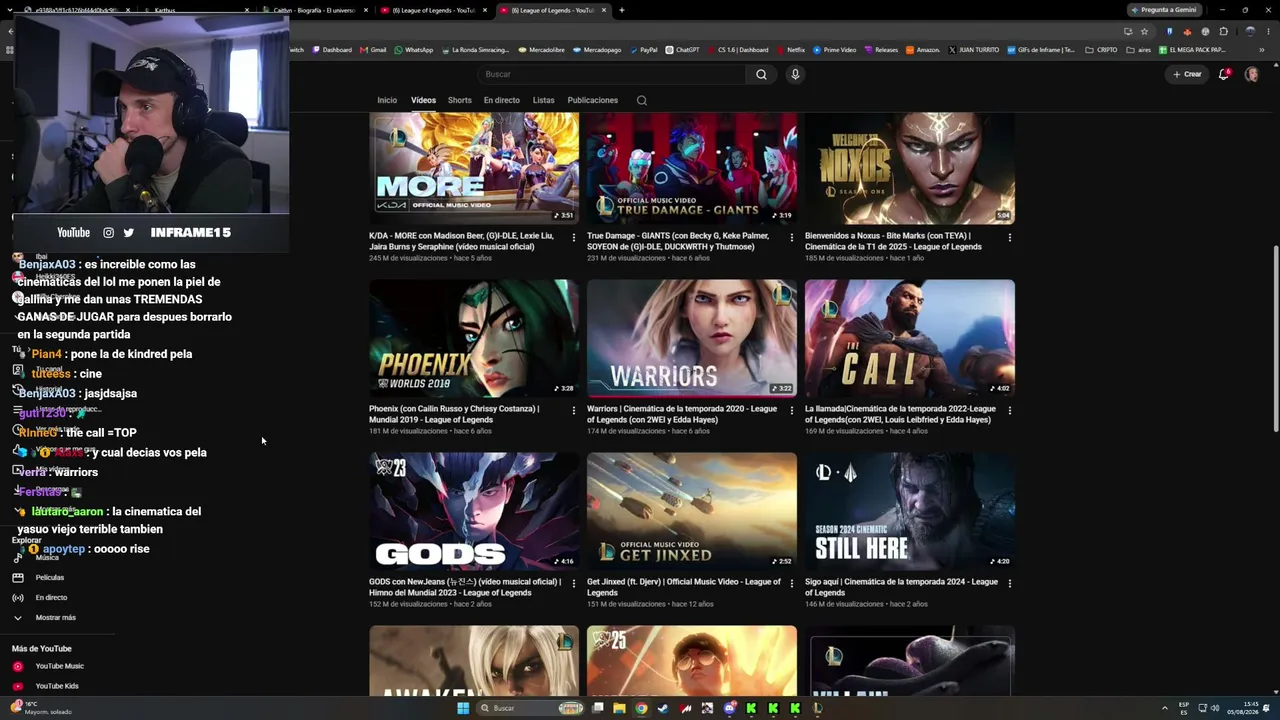Click the Windows taskbar search box

pyautogui.click(x=530, y=708)
